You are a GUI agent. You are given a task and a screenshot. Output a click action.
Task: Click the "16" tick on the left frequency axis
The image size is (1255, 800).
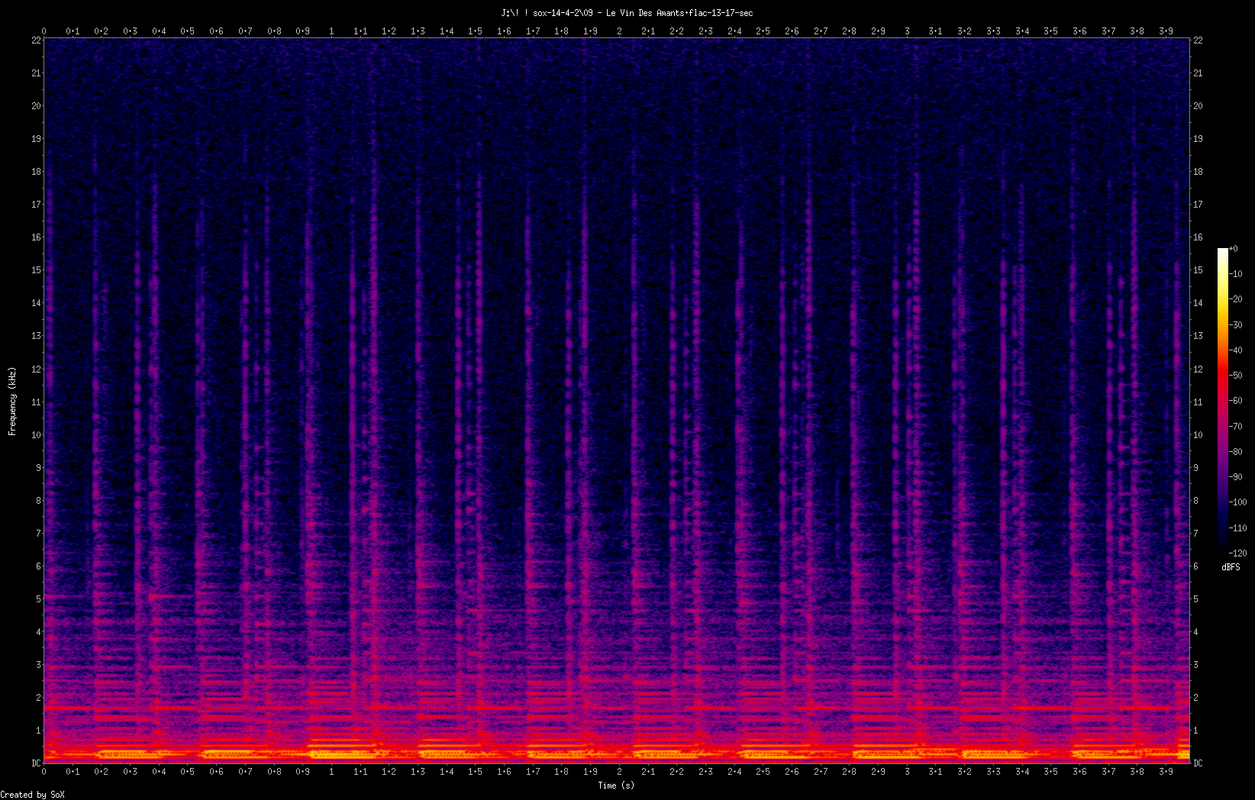click(35, 237)
